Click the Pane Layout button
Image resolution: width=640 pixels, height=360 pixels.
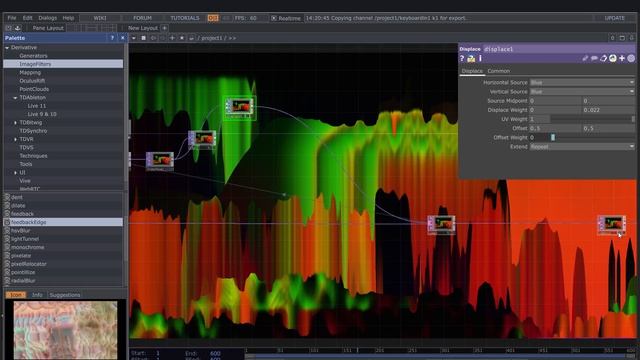pos(48,28)
